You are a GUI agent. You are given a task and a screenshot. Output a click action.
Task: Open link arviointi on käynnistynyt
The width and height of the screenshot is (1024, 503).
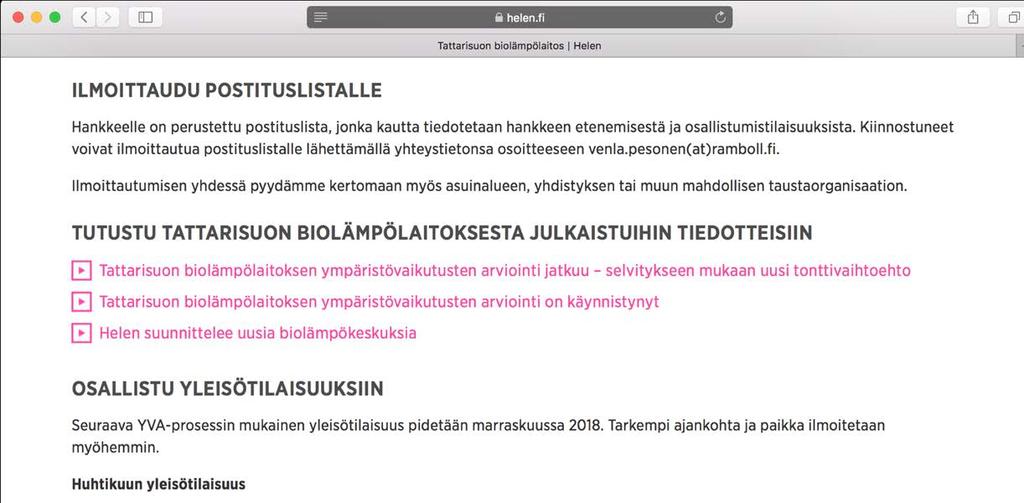coord(379,302)
